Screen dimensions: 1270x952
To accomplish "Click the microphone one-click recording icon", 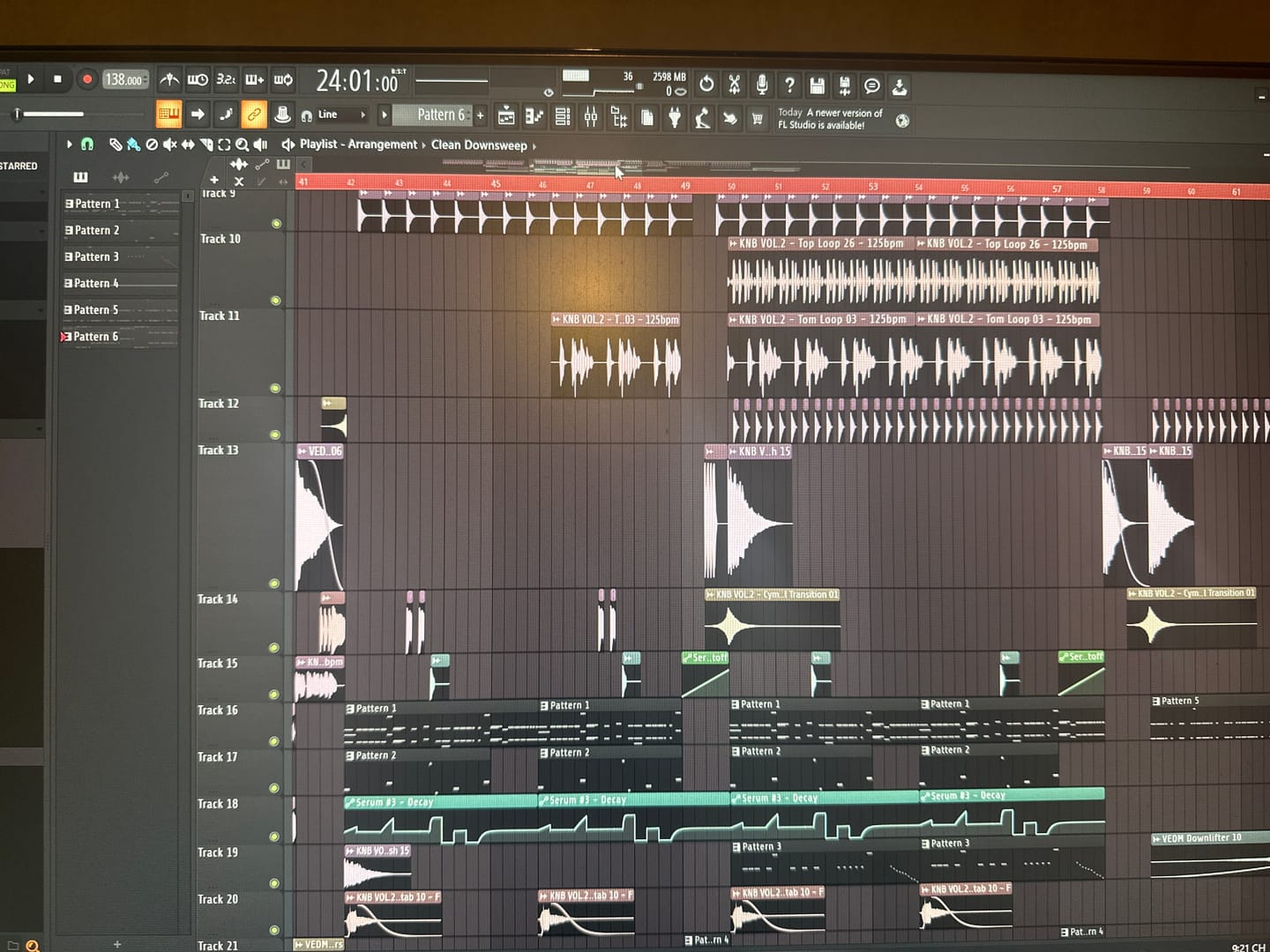I will coord(762,85).
